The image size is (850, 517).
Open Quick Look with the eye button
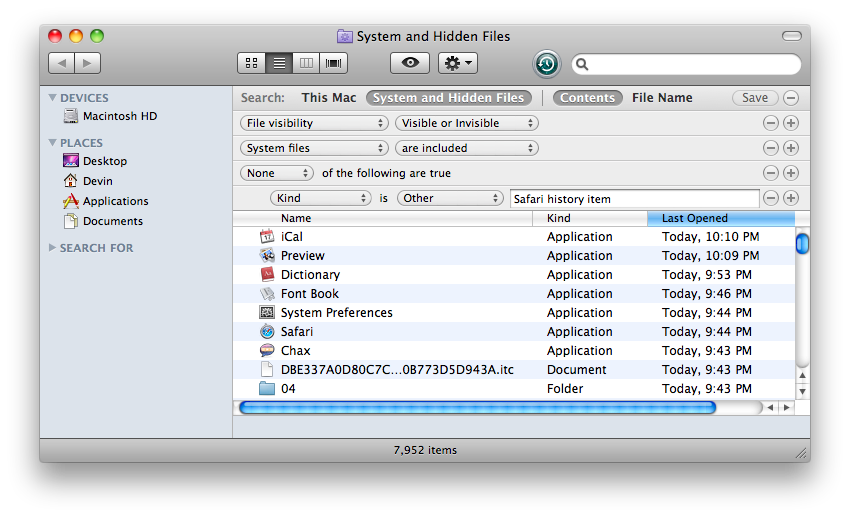(410, 63)
